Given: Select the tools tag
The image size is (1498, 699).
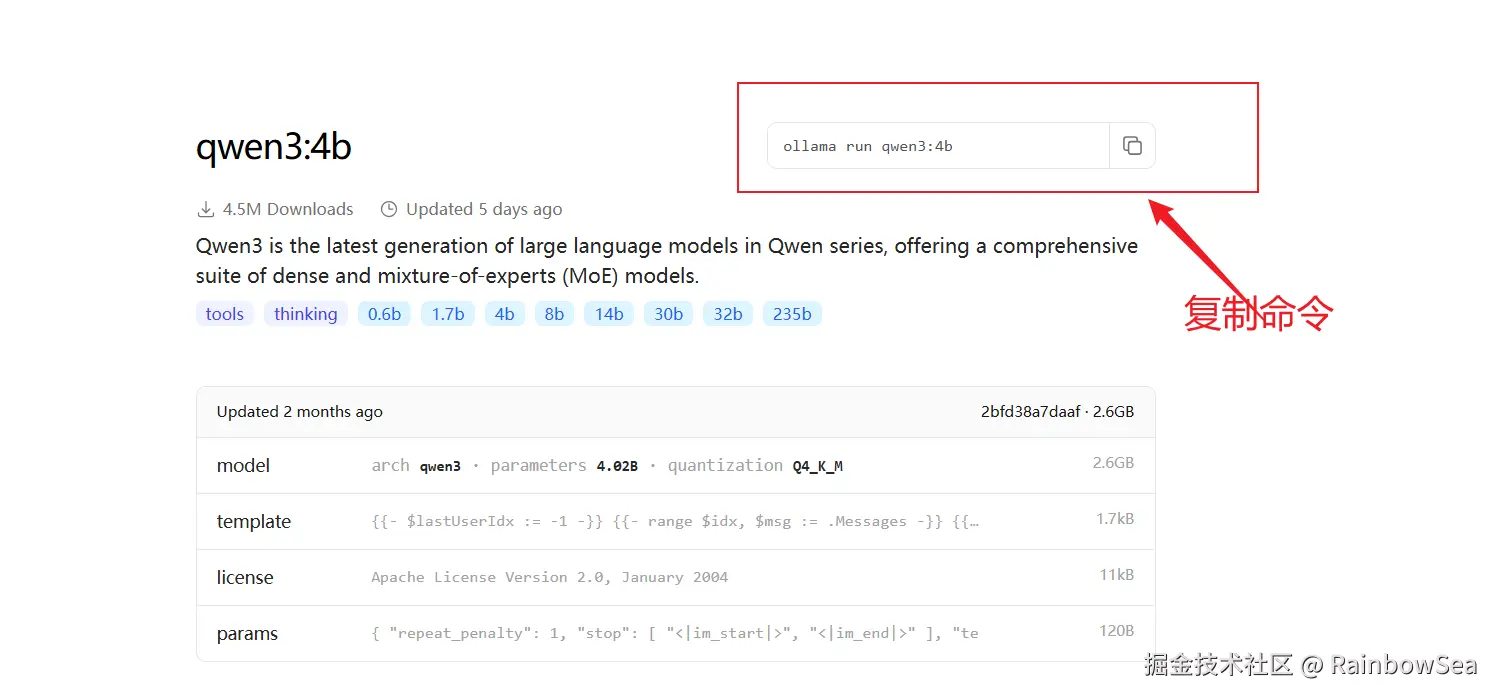Looking at the screenshot, I should click(x=225, y=314).
